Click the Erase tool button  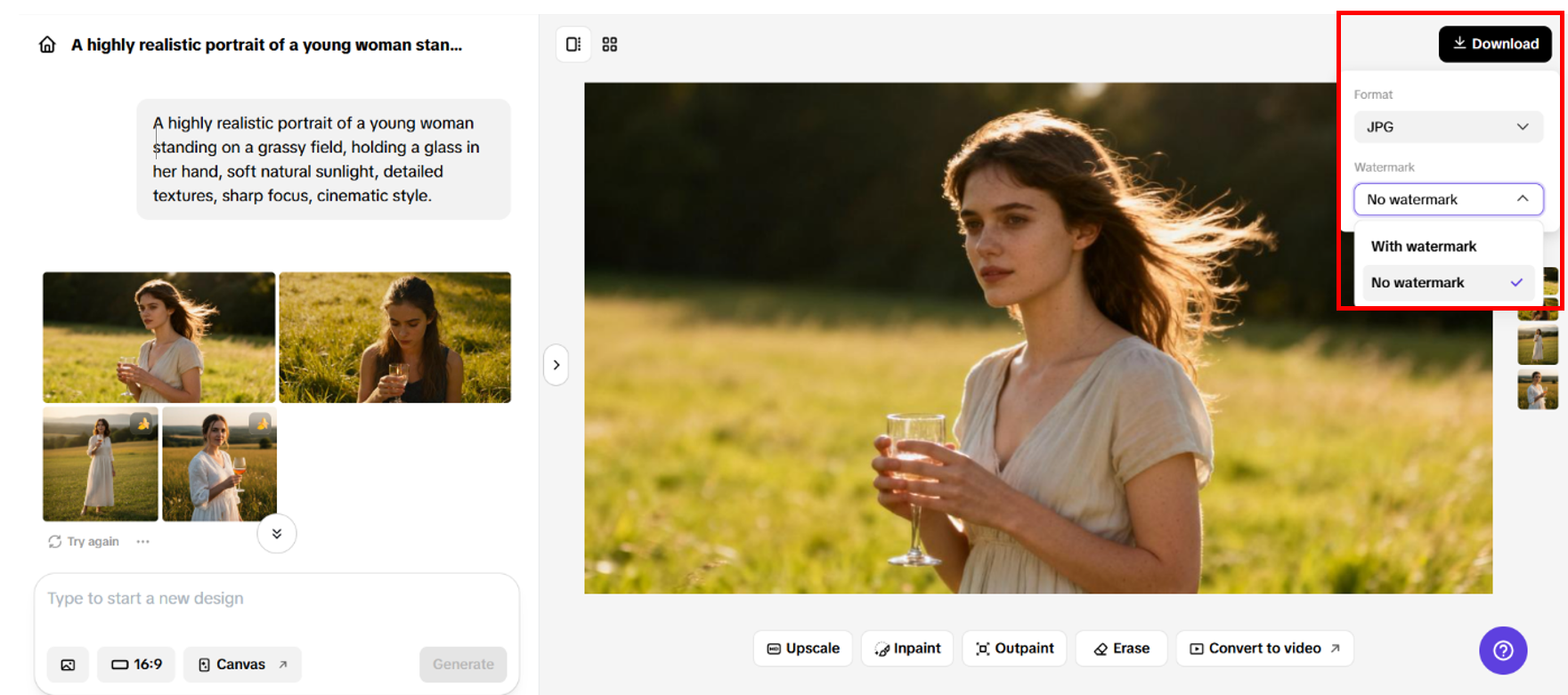pos(1121,649)
